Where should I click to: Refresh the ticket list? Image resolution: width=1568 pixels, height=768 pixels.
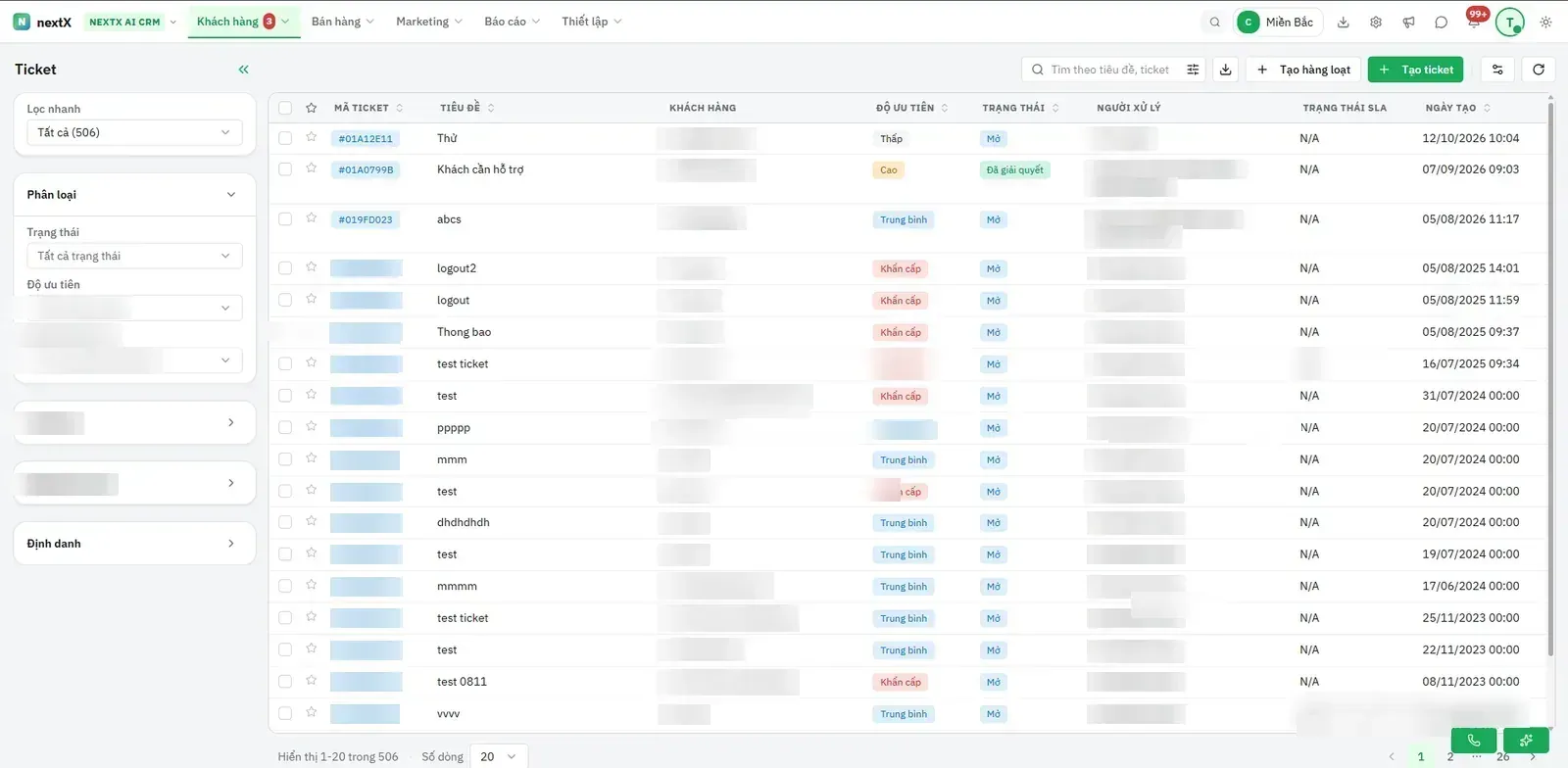[x=1539, y=70]
